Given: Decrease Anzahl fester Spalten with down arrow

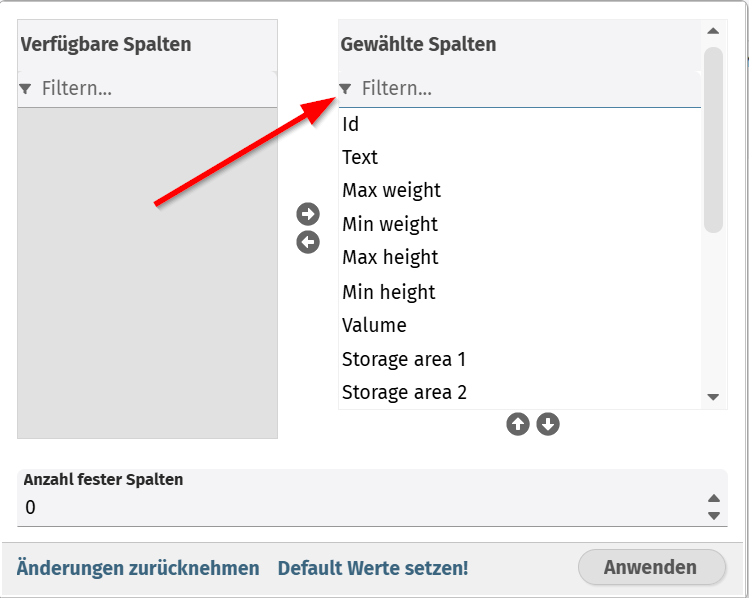Looking at the screenshot, I should [x=713, y=515].
